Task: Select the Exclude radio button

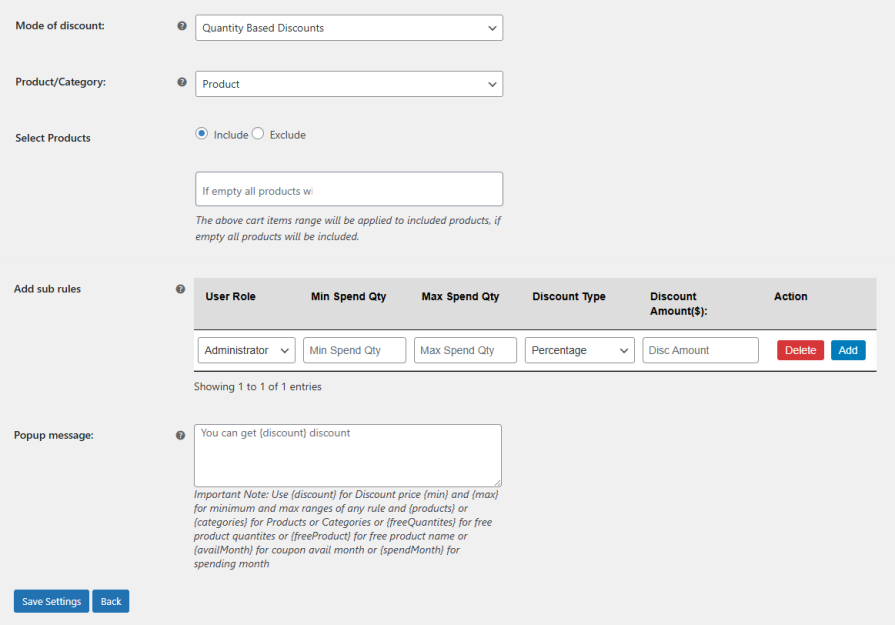Action: tap(258, 134)
